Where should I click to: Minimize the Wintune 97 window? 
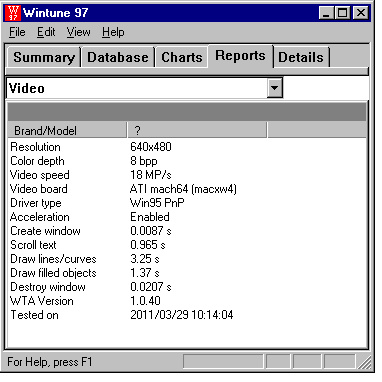coord(327,13)
